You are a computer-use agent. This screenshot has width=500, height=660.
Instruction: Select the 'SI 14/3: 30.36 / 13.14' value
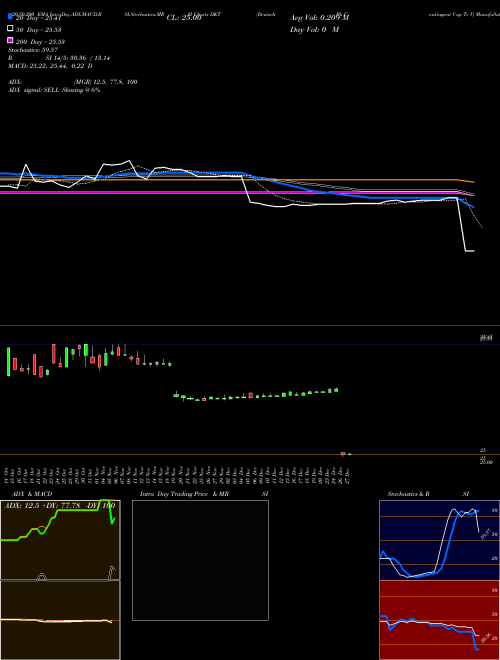[78, 58]
